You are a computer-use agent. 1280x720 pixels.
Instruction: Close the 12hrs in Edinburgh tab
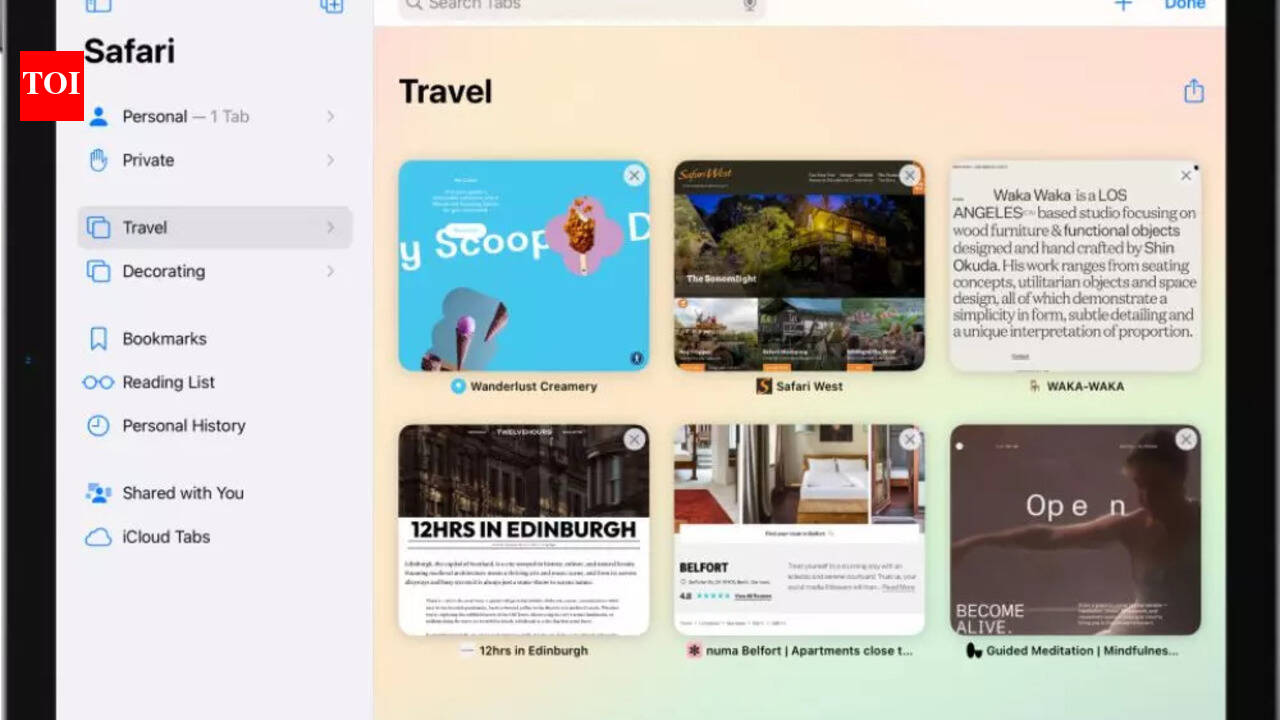click(634, 440)
